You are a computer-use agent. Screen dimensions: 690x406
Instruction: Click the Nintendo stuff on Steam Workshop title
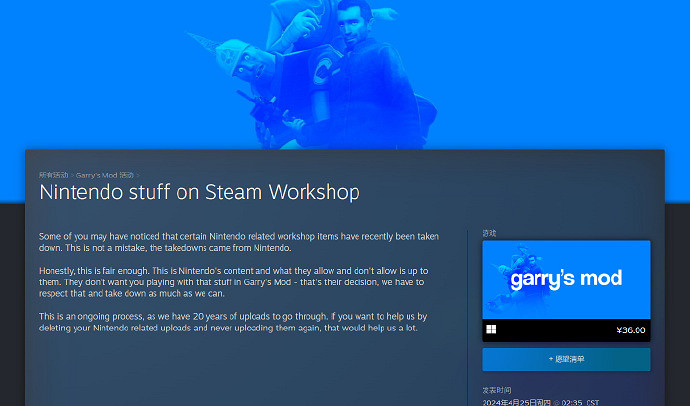click(199, 192)
